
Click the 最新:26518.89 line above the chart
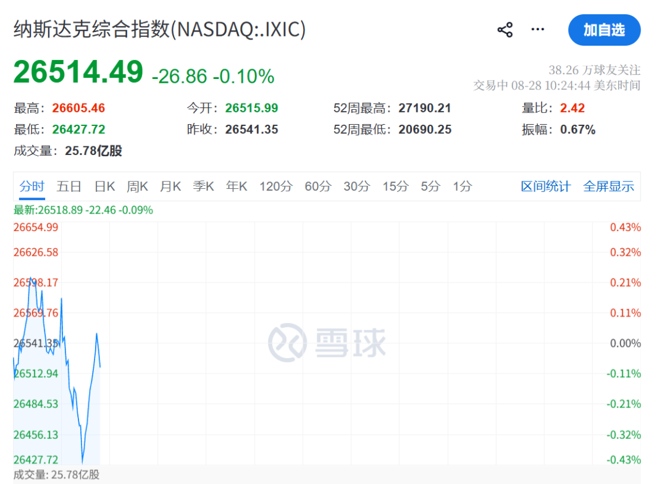pos(83,210)
